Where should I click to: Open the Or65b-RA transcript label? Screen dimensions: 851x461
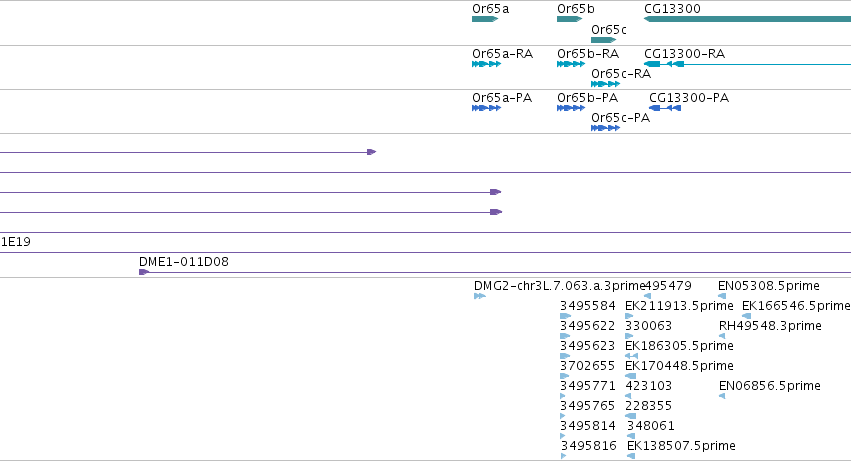[588, 54]
